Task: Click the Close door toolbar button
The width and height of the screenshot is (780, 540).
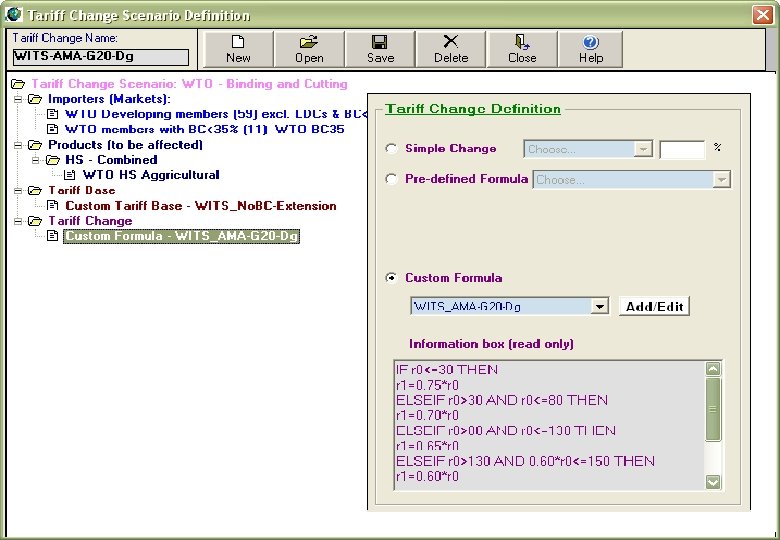Action: (522, 49)
